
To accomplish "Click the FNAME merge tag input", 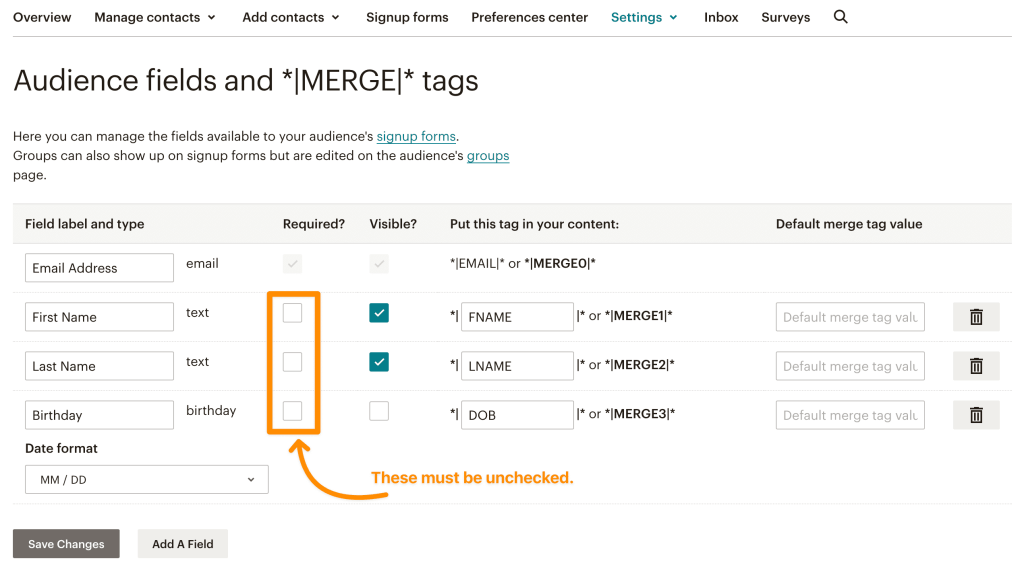I will (516, 317).
